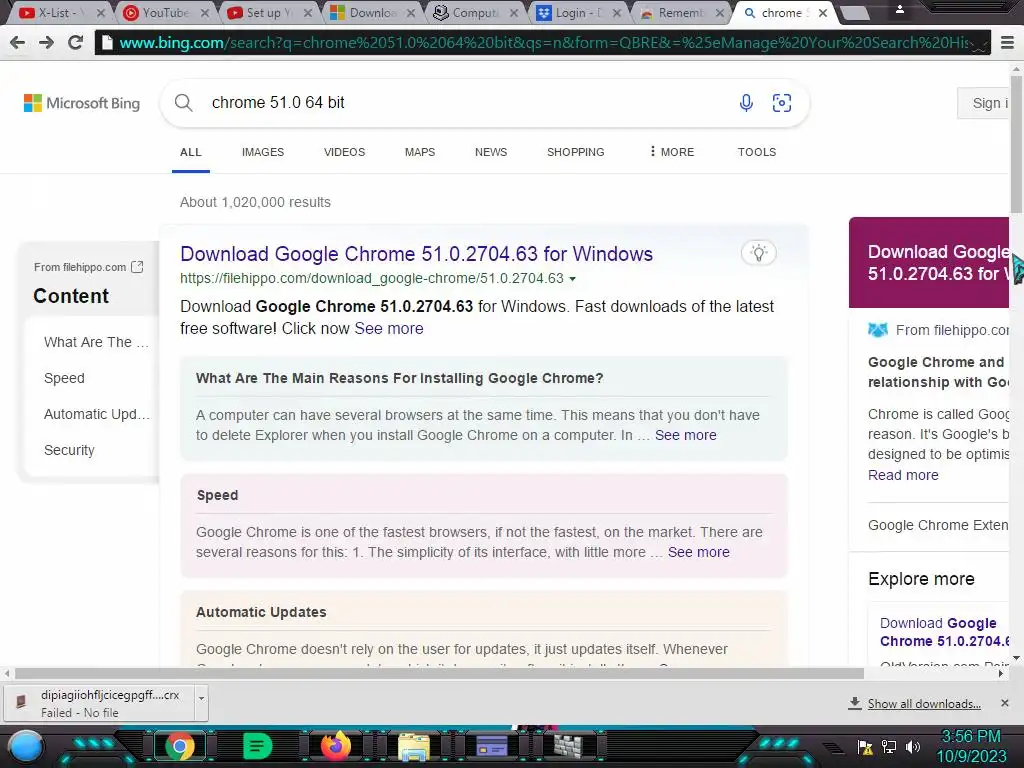Click the volume speaker tray icon
Viewport: 1024px width, 768px height.
912,746
